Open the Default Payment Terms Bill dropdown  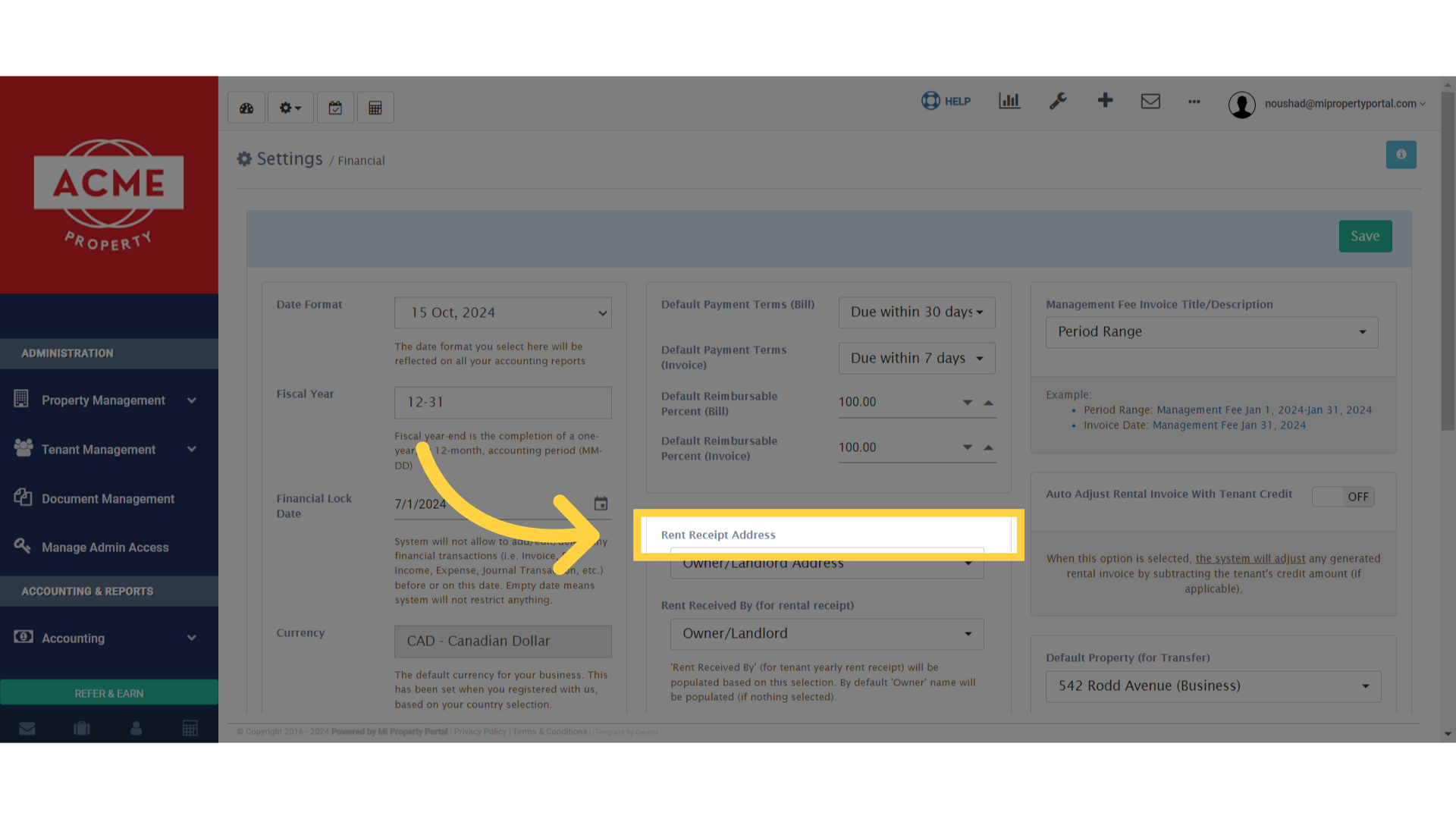(x=916, y=312)
